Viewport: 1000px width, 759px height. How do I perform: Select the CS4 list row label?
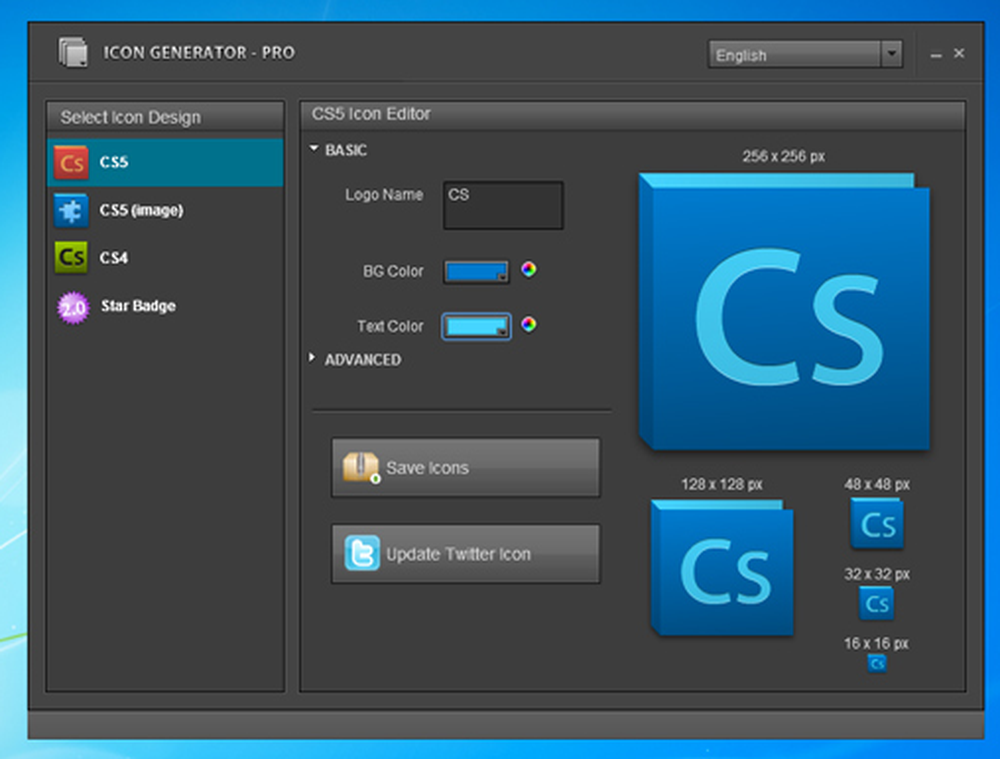pos(114,258)
